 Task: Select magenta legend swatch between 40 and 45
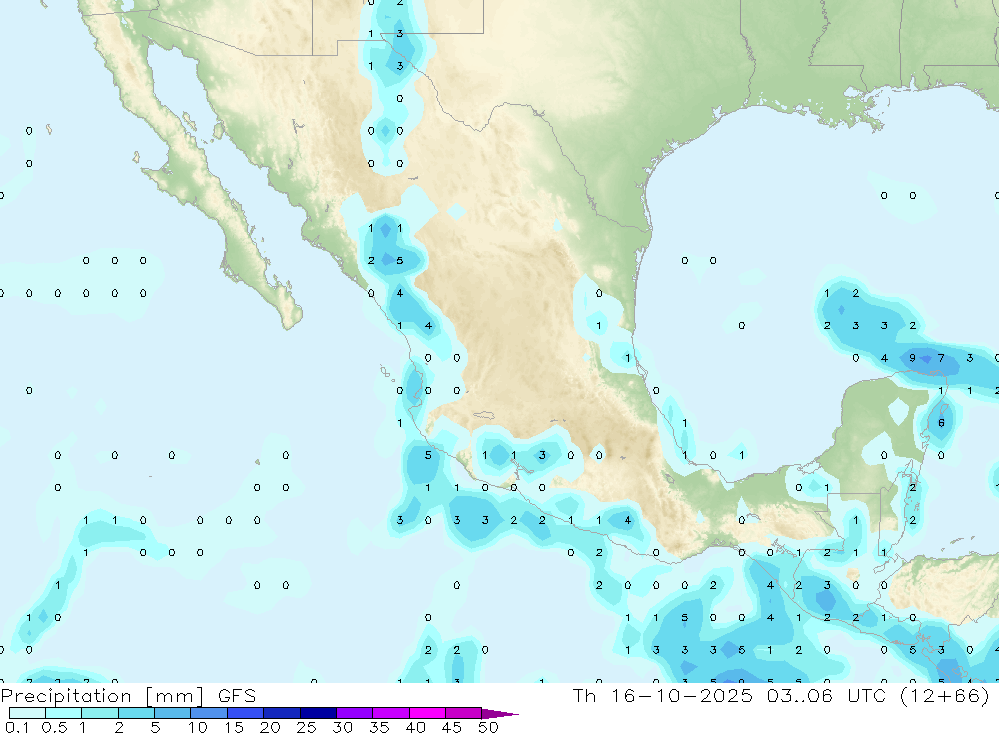(x=427, y=713)
